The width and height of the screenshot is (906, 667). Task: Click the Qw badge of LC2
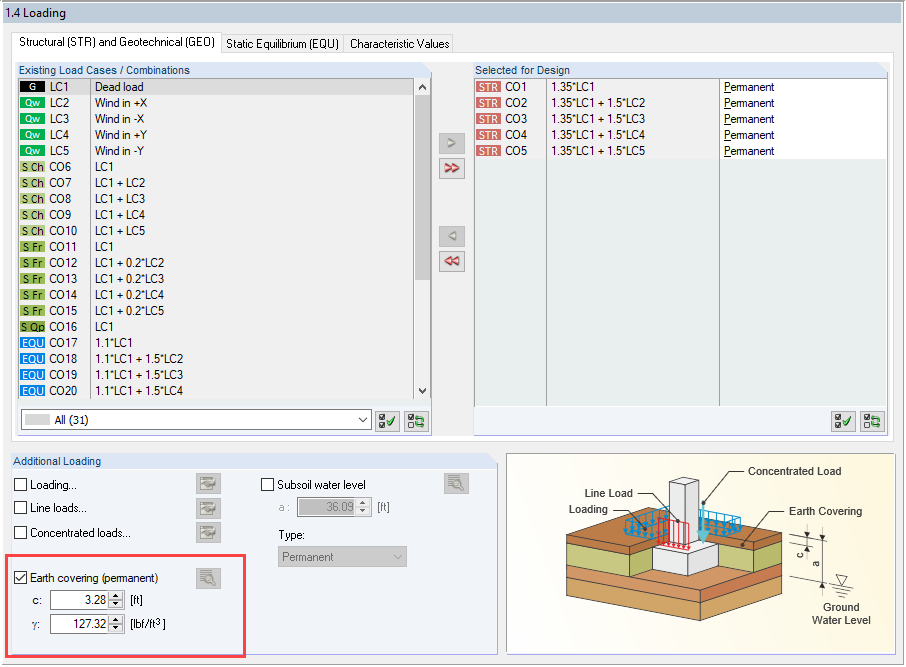32,103
